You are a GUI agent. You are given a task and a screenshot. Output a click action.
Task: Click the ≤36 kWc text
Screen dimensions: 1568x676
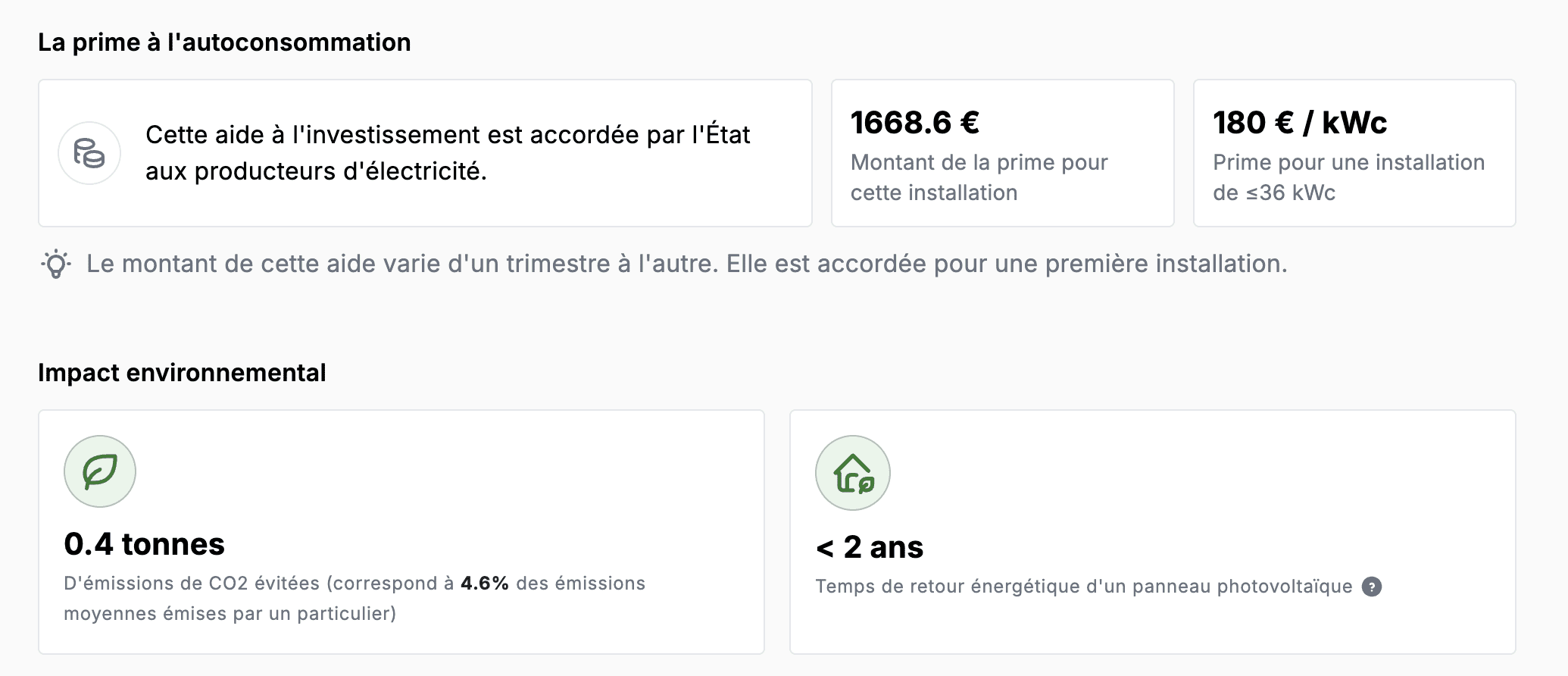[x=1291, y=192]
